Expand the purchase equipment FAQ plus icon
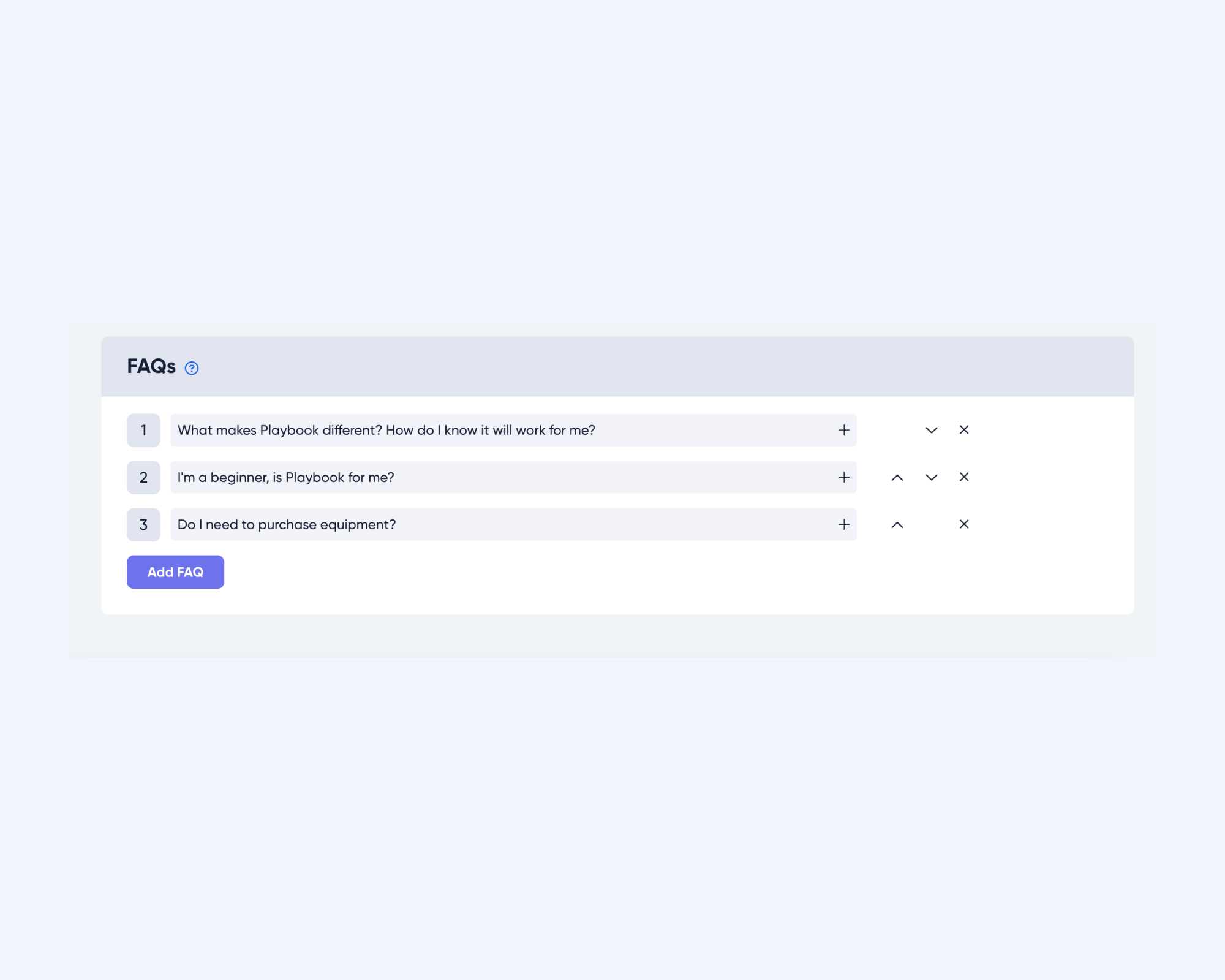1225x980 pixels. 844,524
